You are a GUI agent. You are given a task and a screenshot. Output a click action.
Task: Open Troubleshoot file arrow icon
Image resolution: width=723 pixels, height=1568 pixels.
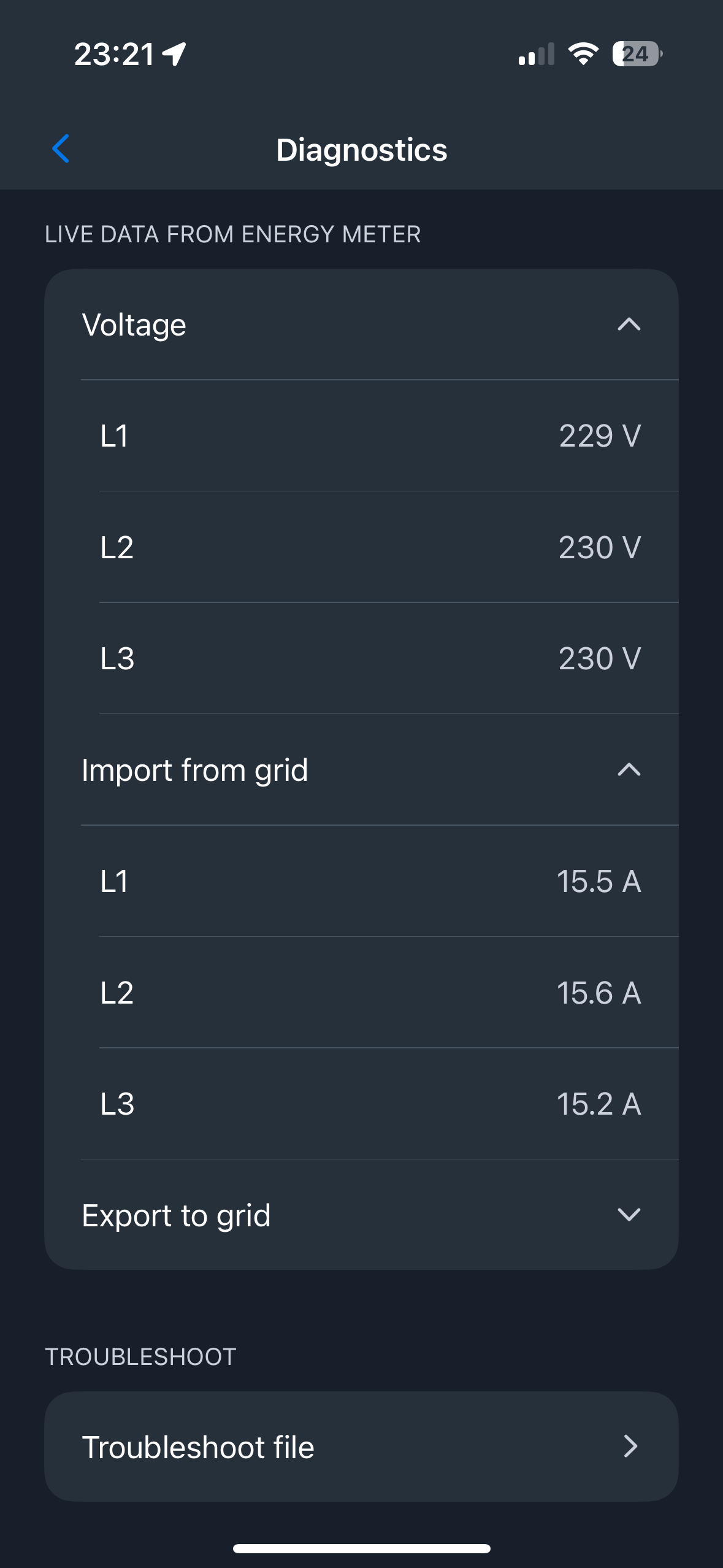pos(630,1447)
